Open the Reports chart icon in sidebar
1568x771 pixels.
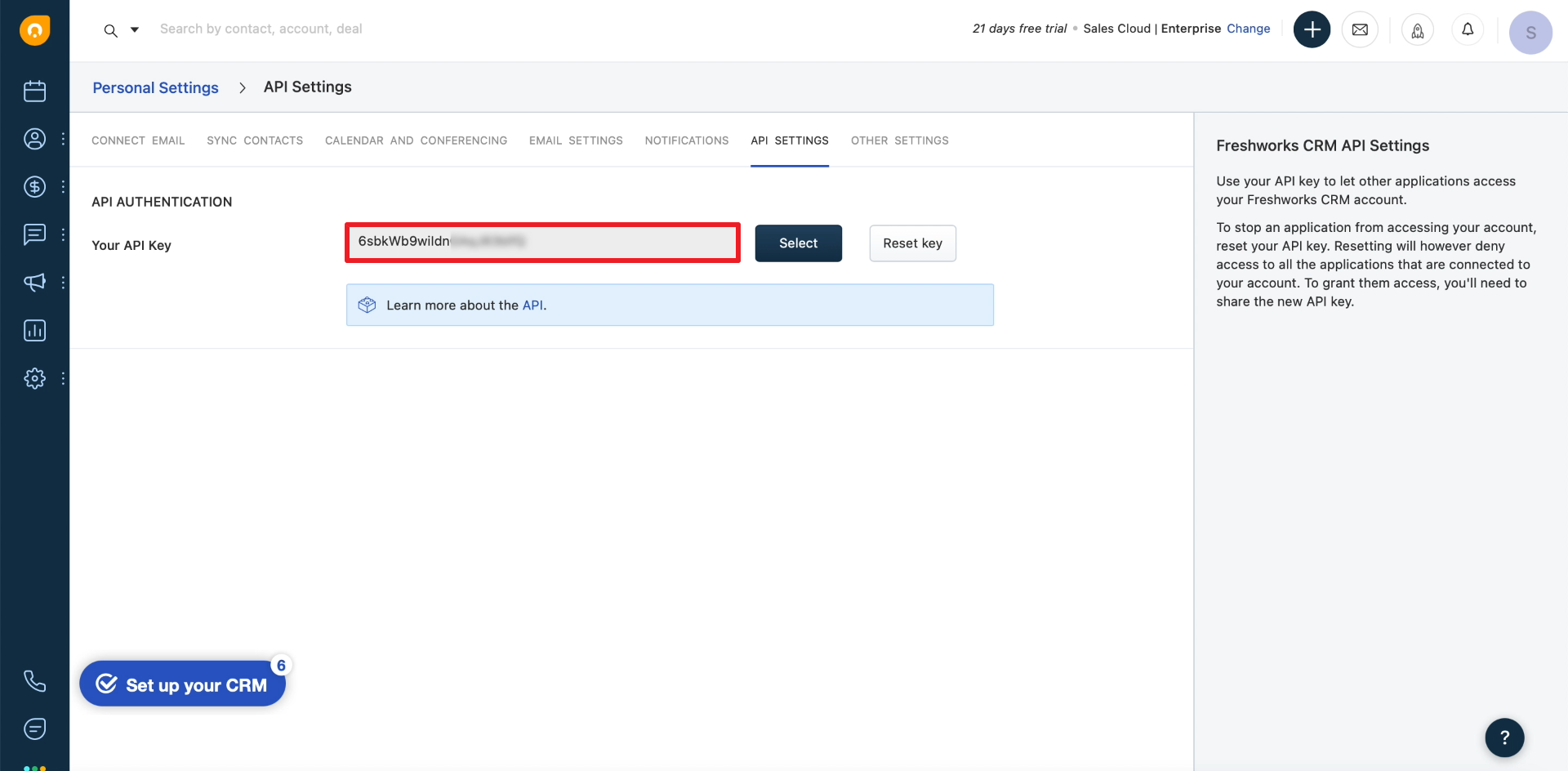[x=34, y=331]
